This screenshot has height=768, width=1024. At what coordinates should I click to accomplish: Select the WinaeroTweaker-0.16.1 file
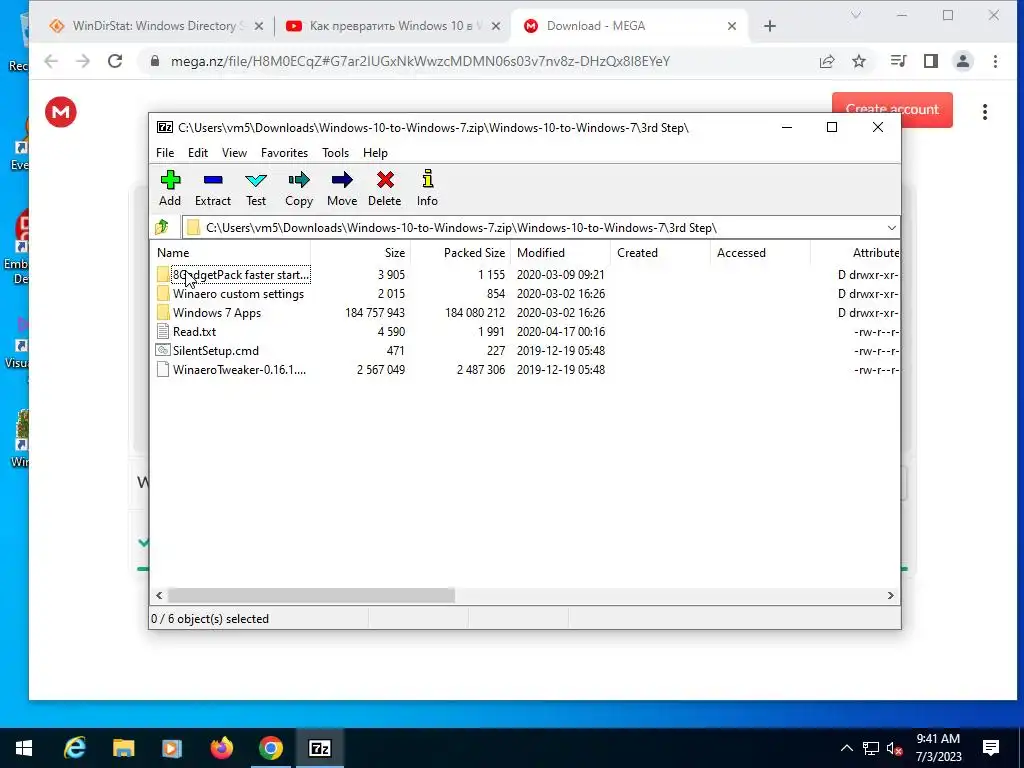tap(232, 370)
